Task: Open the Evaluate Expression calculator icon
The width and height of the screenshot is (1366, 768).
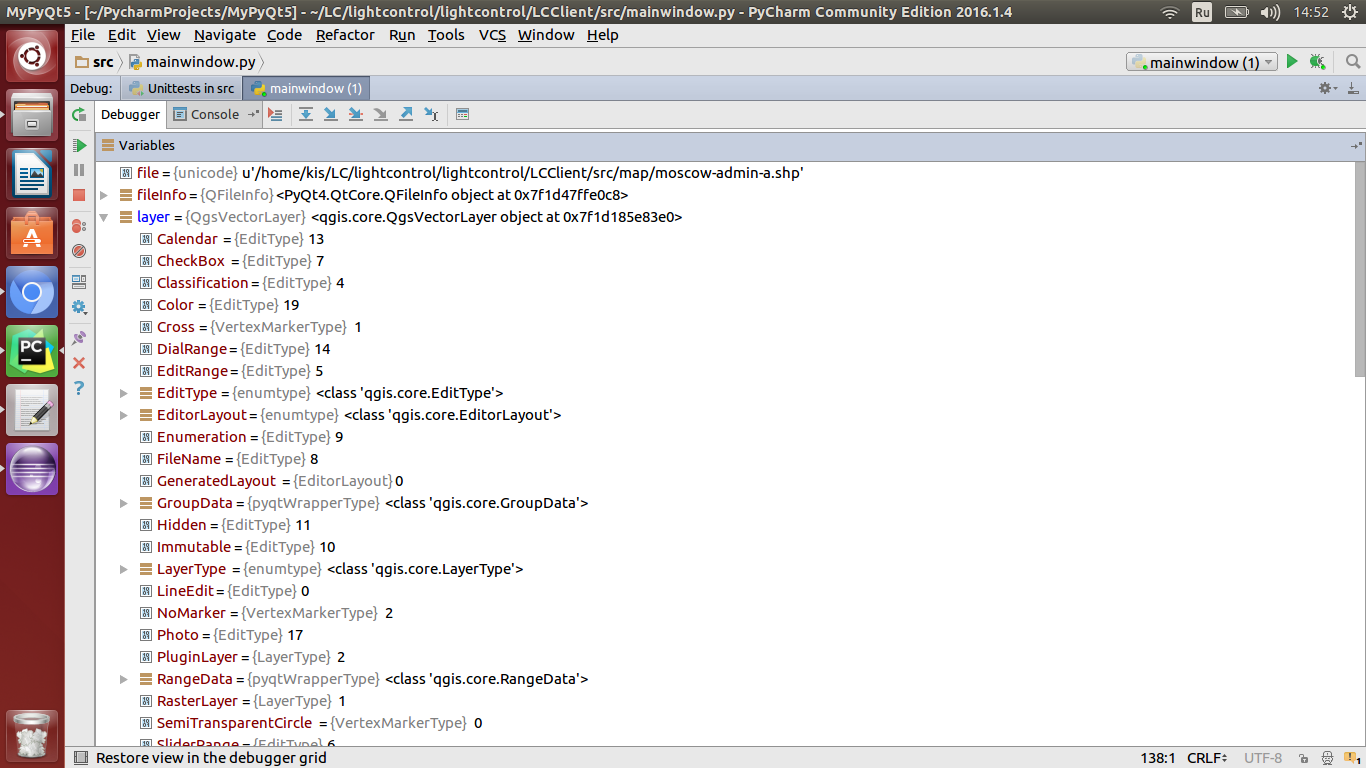Action: (462, 114)
